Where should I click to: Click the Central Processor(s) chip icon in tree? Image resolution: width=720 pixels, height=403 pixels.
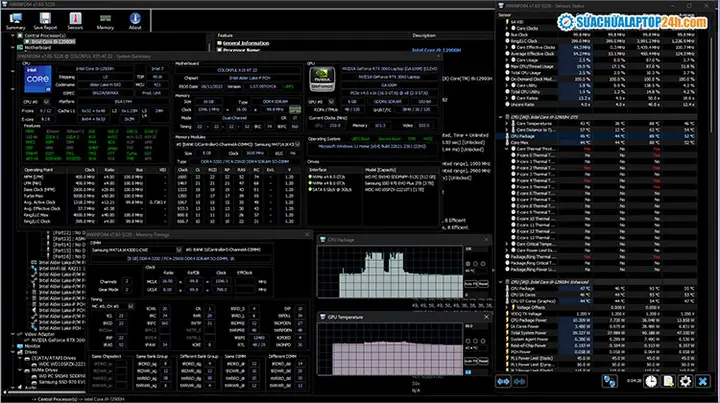20,35
